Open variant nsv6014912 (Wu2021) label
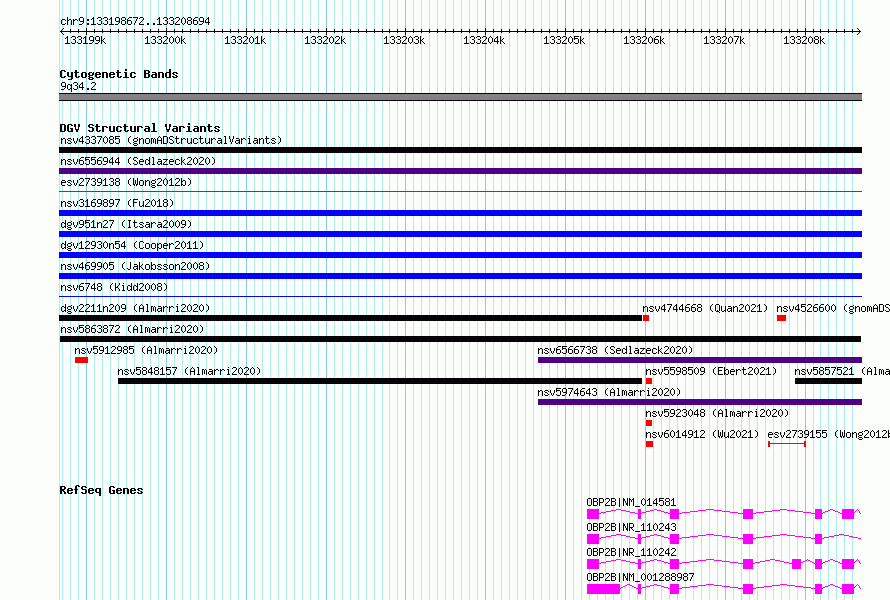The width and height of the screenshot is (890, 600). 702,434
